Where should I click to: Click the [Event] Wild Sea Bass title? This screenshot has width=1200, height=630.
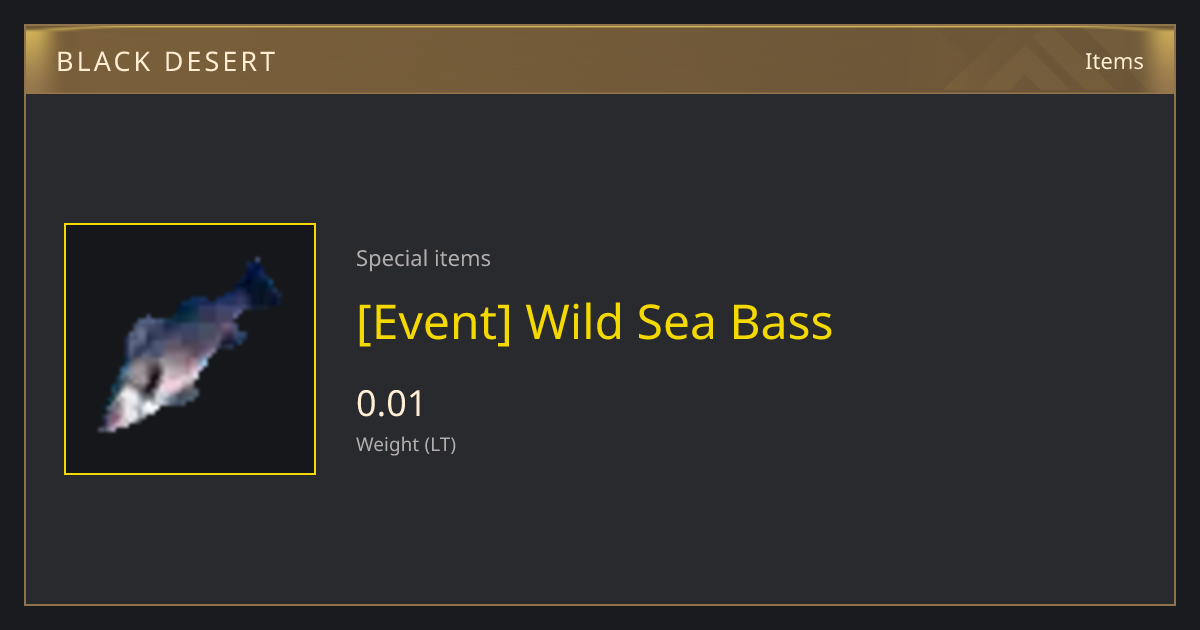tap(594, 323)
